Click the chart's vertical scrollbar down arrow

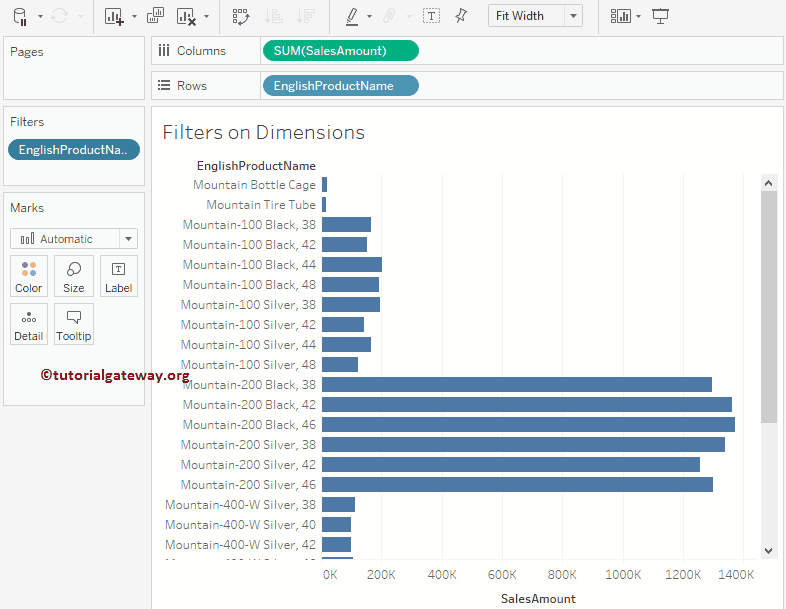[769, 550]
